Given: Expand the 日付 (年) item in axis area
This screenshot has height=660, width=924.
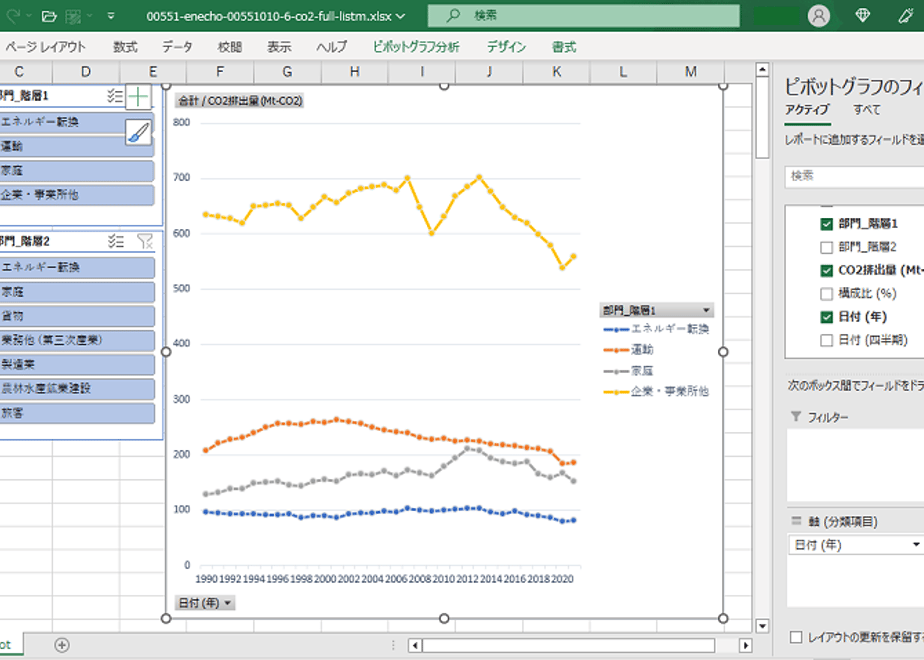Looking at the screenshot, I should click(x=916, y=544).
